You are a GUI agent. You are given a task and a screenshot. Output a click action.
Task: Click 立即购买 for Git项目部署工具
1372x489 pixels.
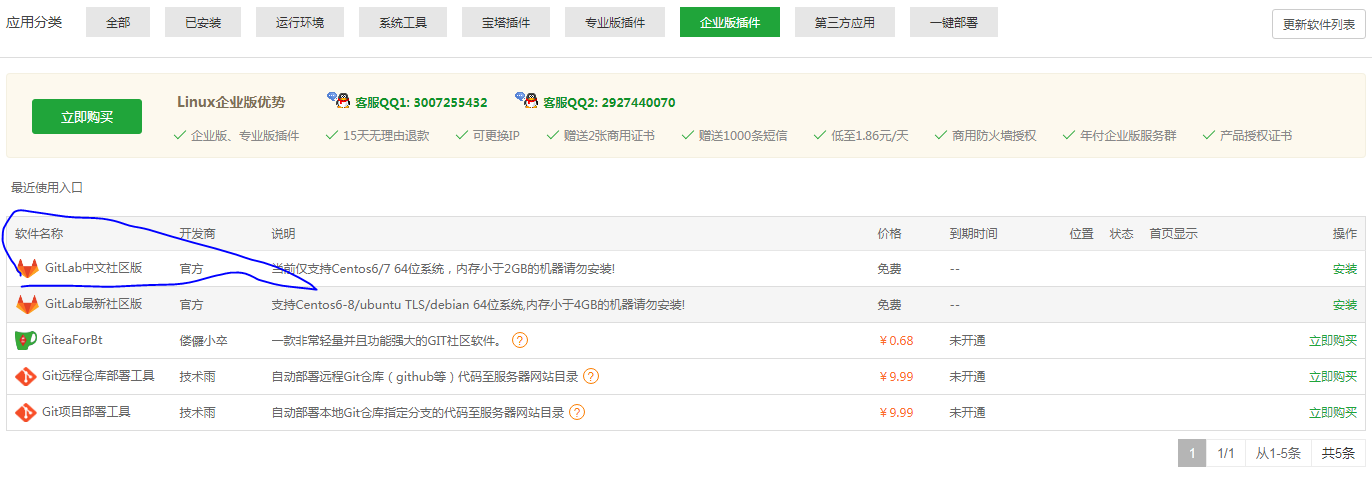tap(1333, 413)
